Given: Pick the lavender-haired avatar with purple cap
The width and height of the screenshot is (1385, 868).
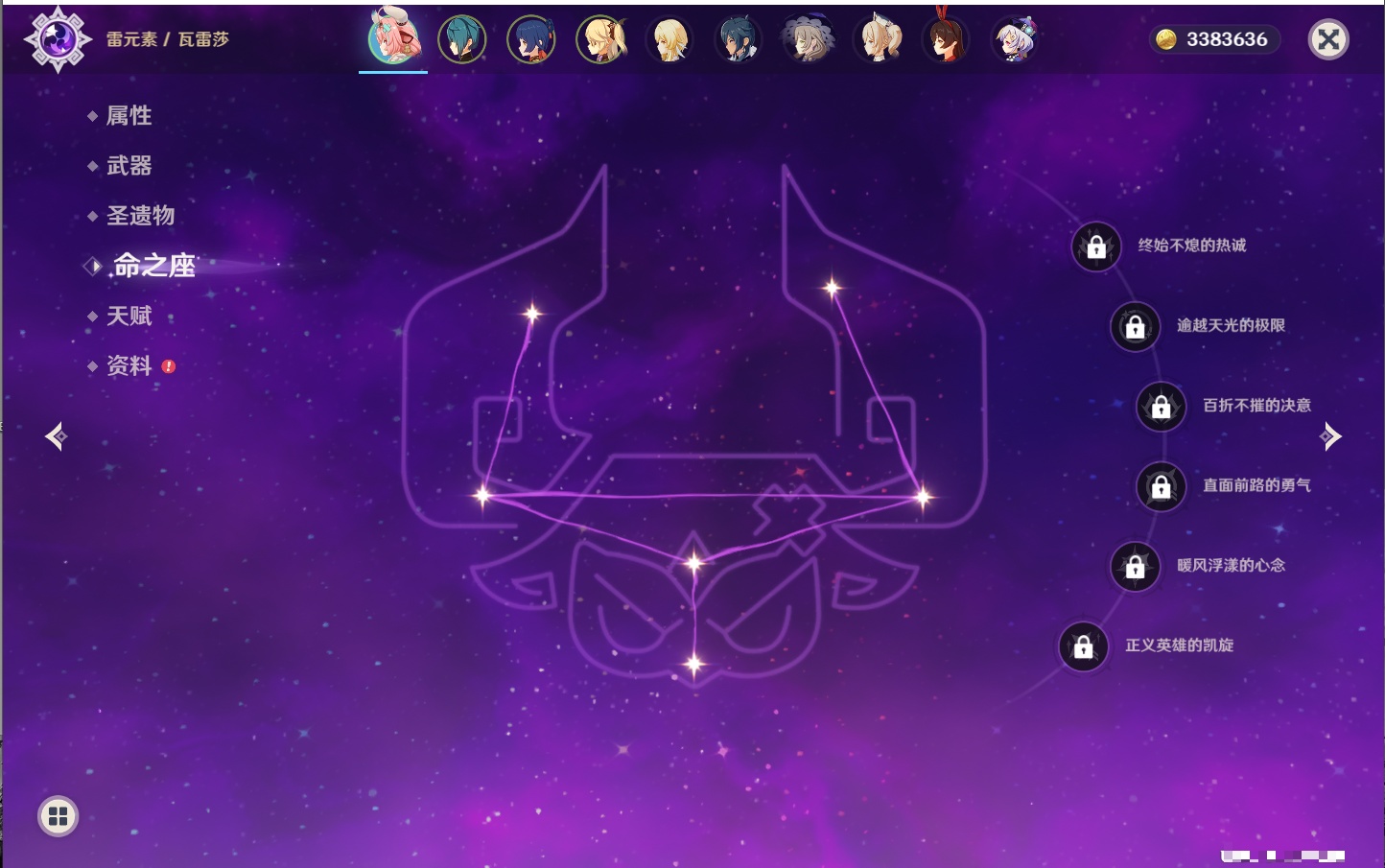Looking at the screenshot, I should [x=1015, y=39].
